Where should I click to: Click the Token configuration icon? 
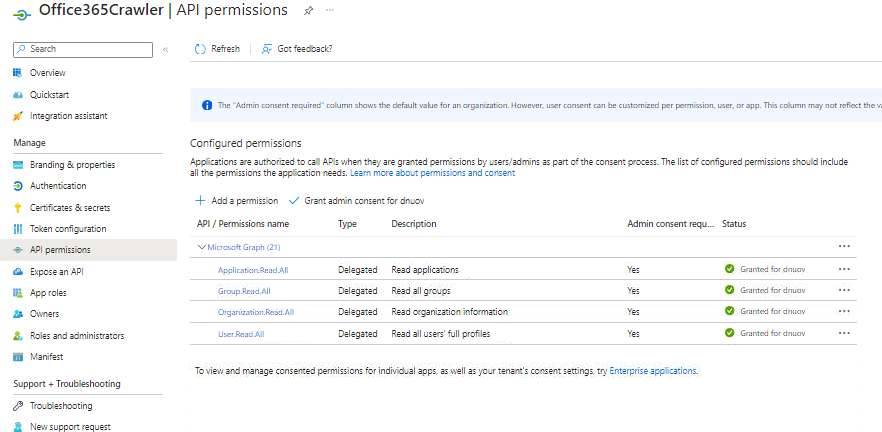click(x=18, y=229)
